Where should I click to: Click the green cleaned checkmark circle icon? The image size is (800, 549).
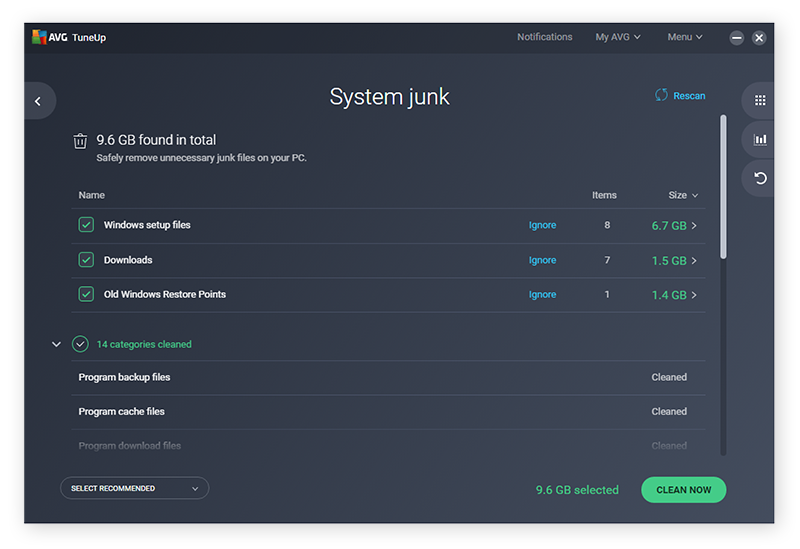click(80, 344)
